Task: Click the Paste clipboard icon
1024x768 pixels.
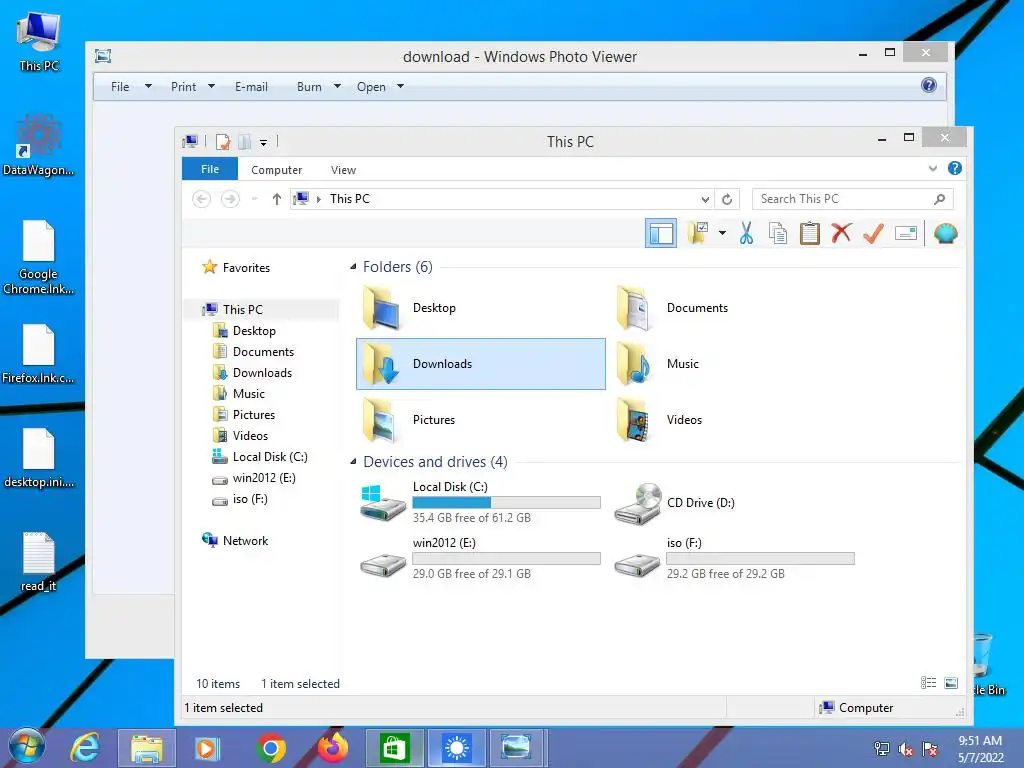Action: 810,233
